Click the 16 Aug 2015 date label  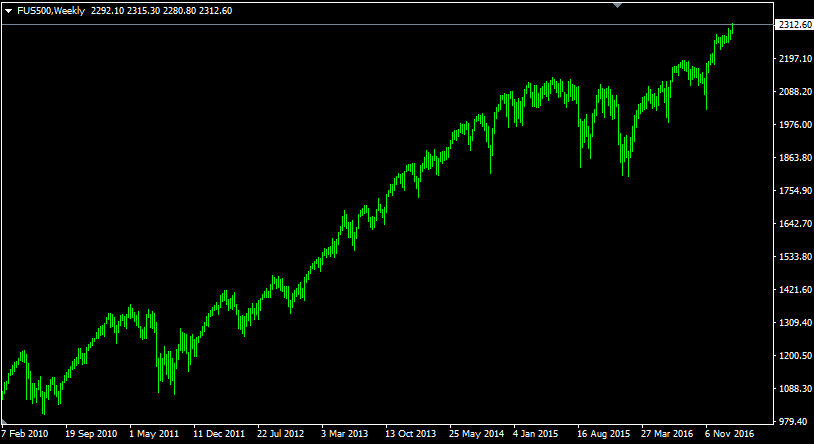[x=603, y=434]
